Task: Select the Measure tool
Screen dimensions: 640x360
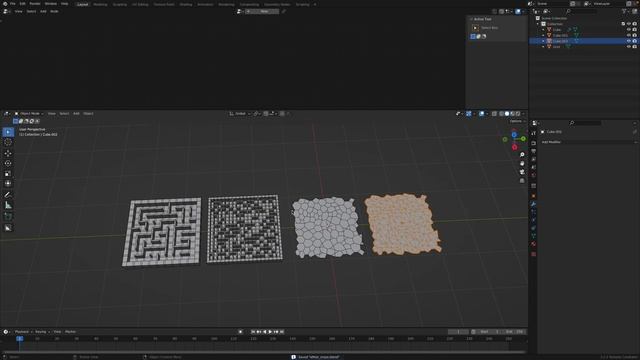Action: 8,205
